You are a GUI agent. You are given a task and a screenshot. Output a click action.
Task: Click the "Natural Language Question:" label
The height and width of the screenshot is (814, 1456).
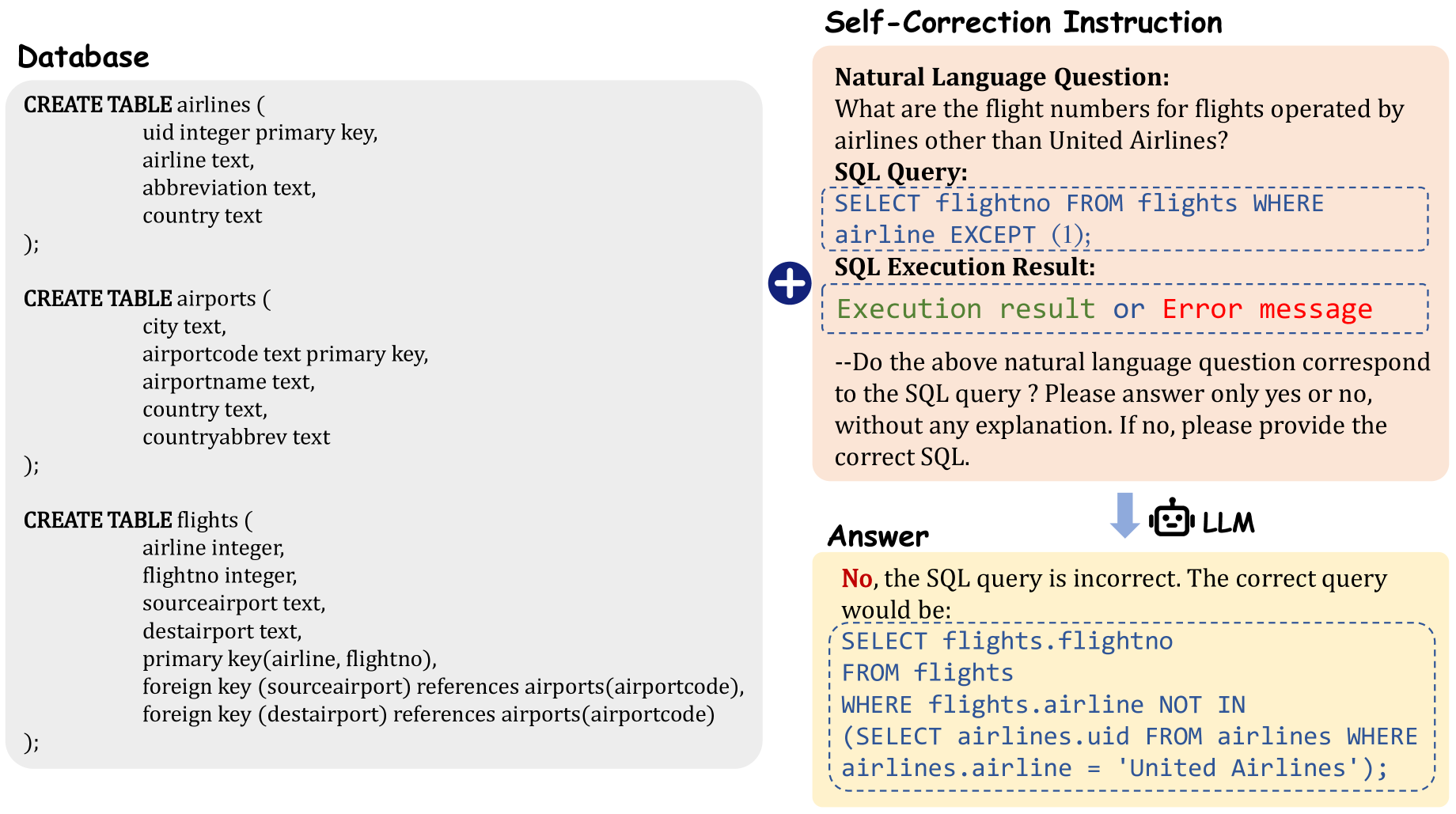pos(1001,77)
